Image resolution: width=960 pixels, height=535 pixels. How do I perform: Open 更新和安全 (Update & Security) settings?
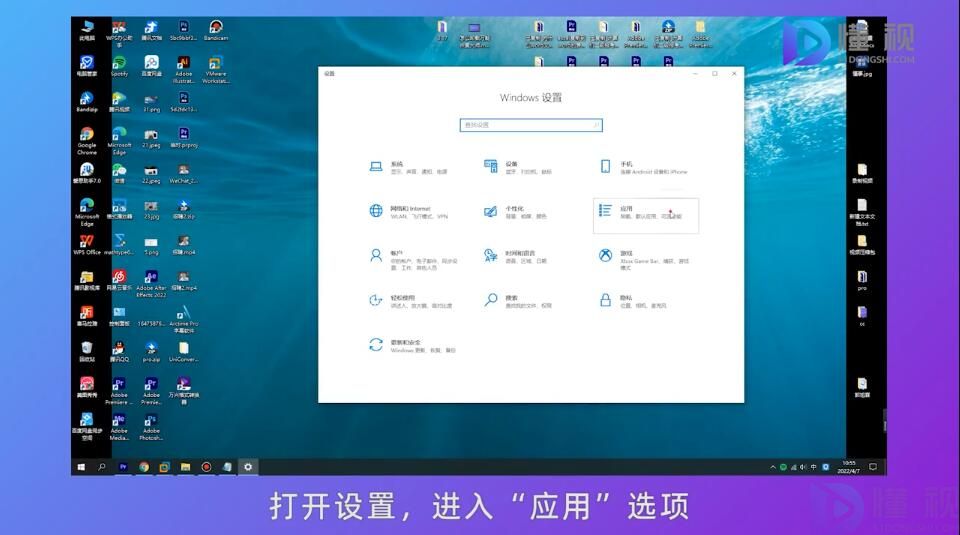pos(413,346)
